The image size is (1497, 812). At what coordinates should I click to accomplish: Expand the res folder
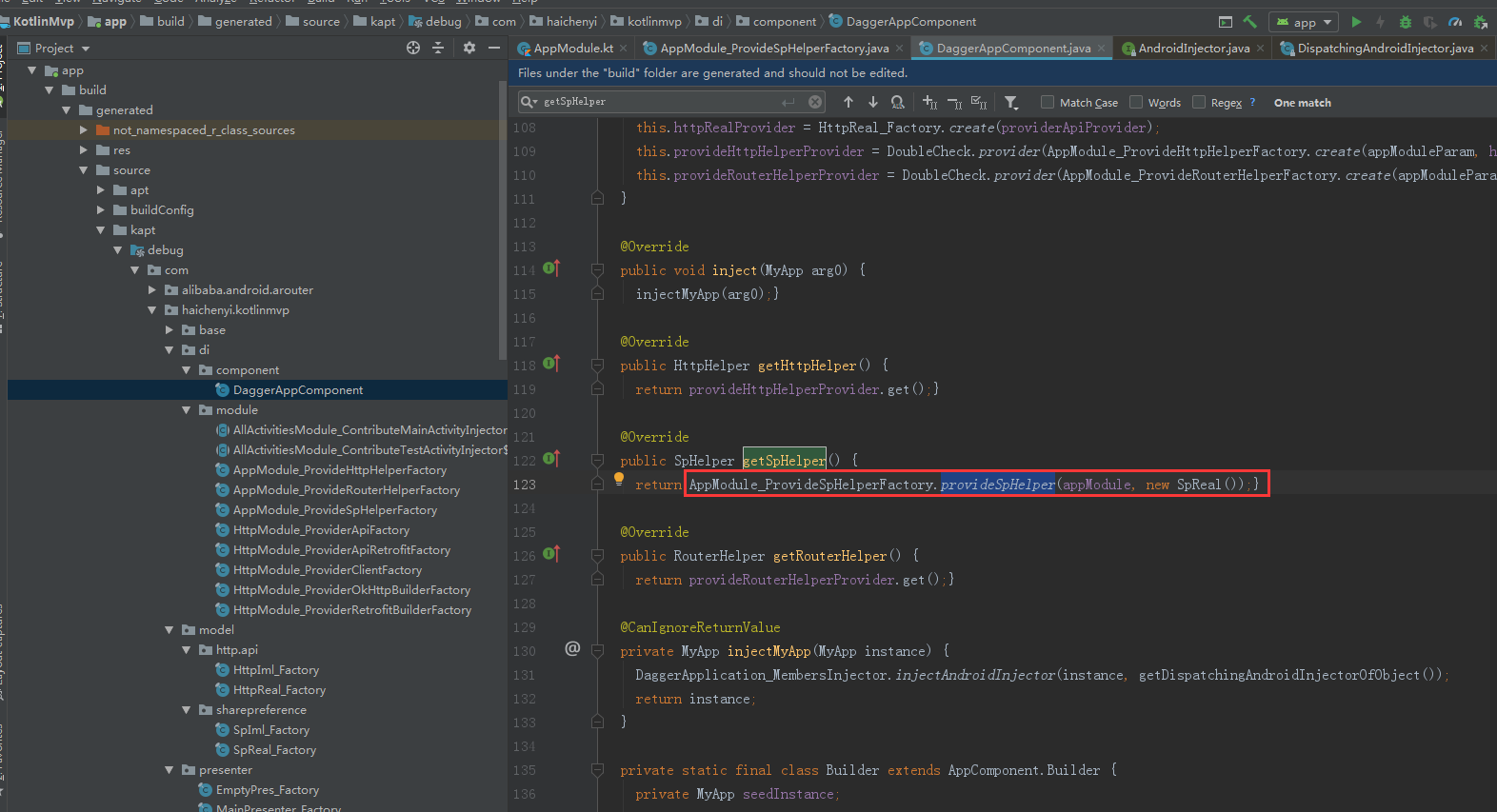pos(84,150)
